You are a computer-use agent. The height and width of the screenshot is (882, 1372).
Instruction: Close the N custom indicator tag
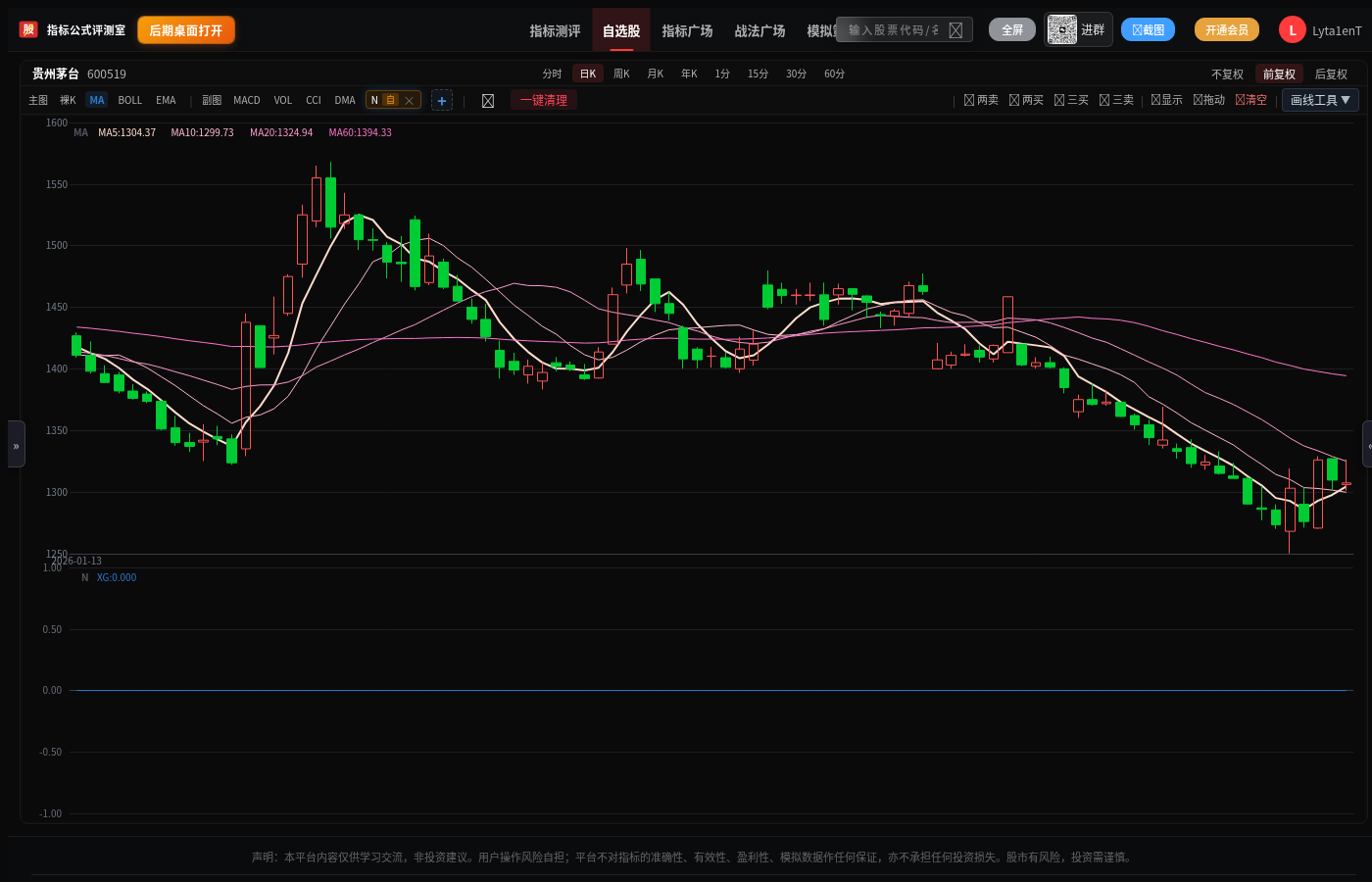tap(410, 100)
